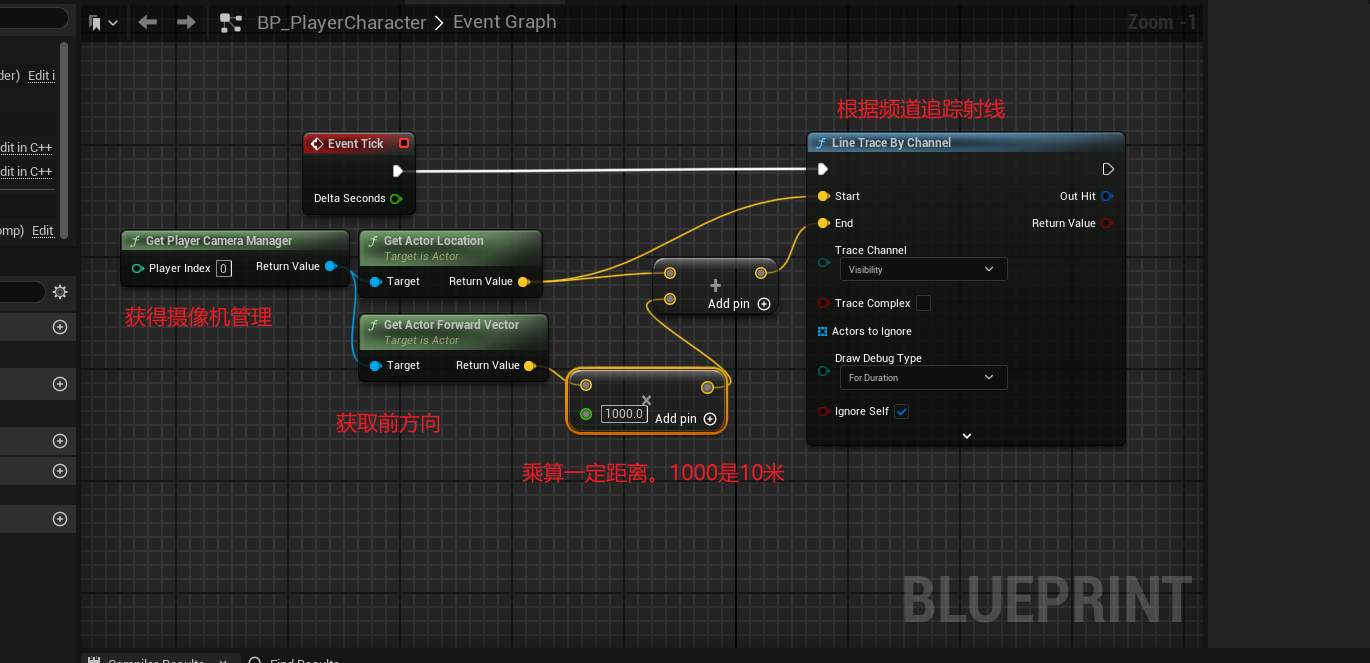Select the Get Actor Forward Vector node title
Screen dimensions: 1370x663
tap(451, 325)
